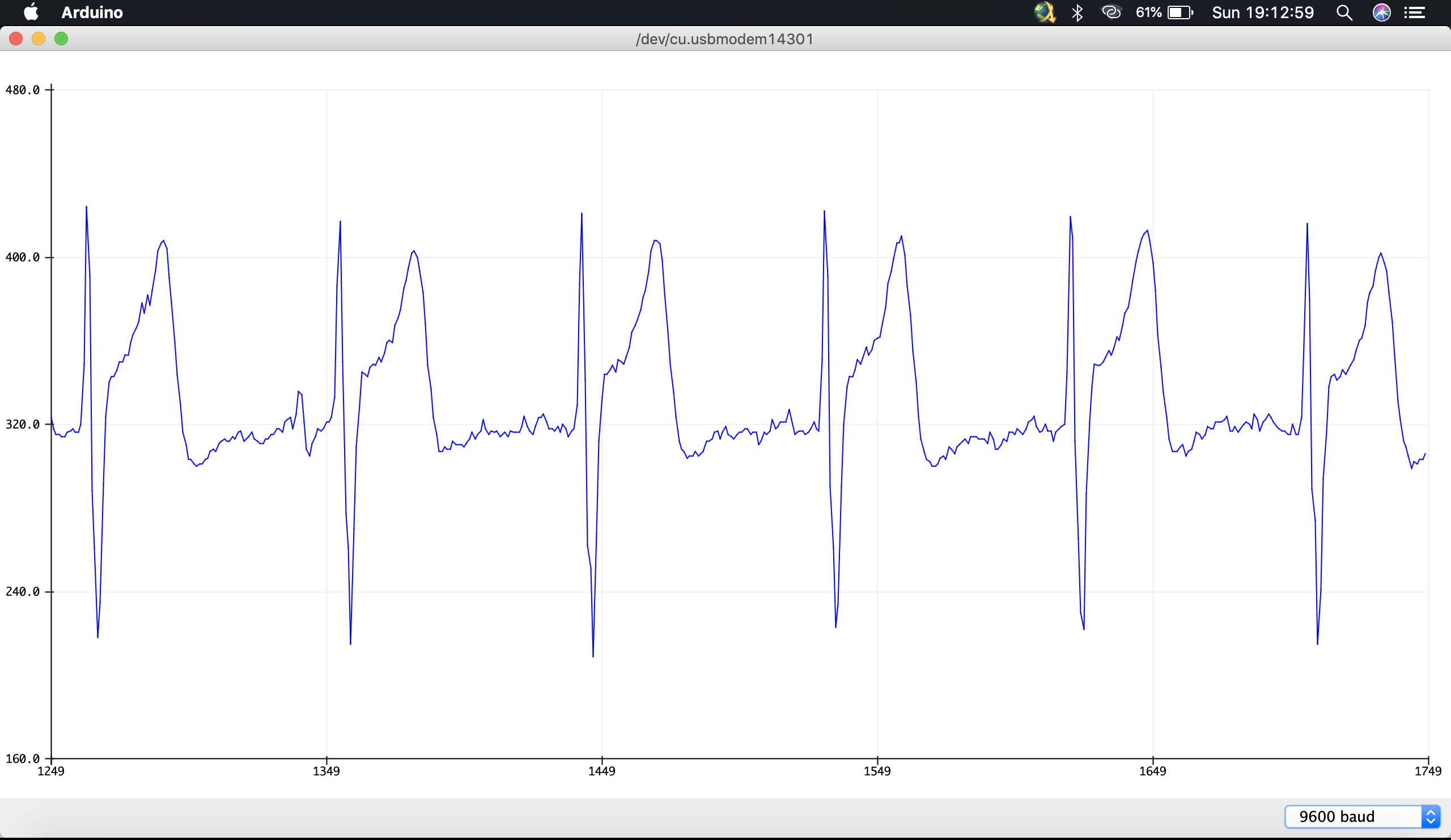Click the 1449 x-axis tick label

pyautogui.click(x=602, y=771)
